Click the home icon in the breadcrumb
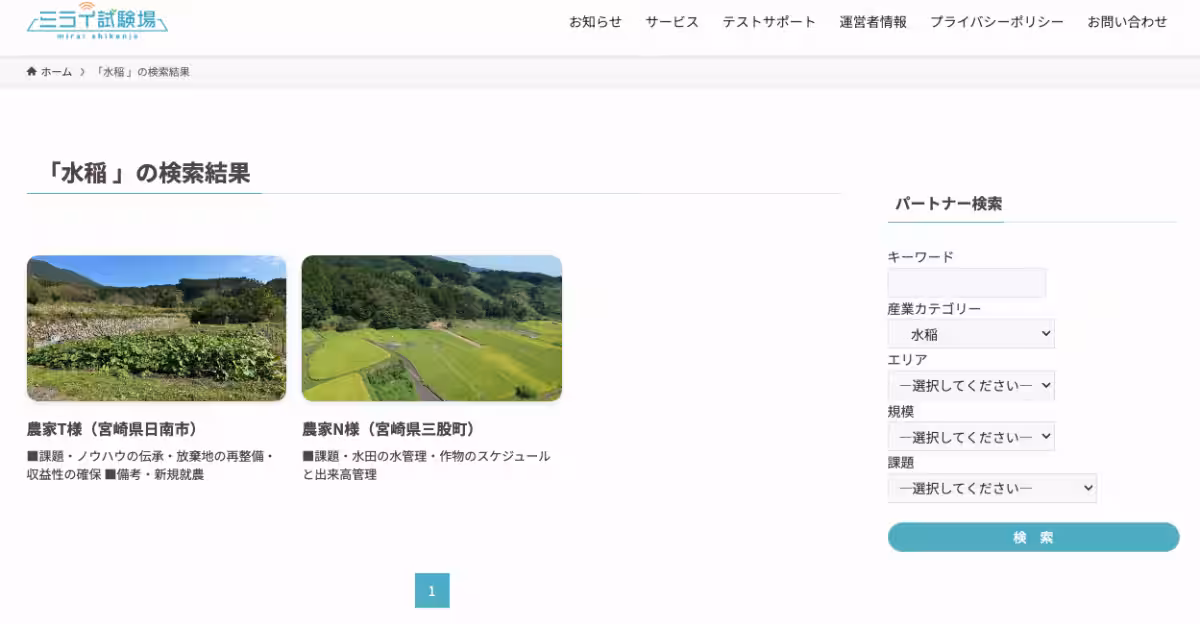The width and height of the screenshot is (1200, 624). [30, 71]
